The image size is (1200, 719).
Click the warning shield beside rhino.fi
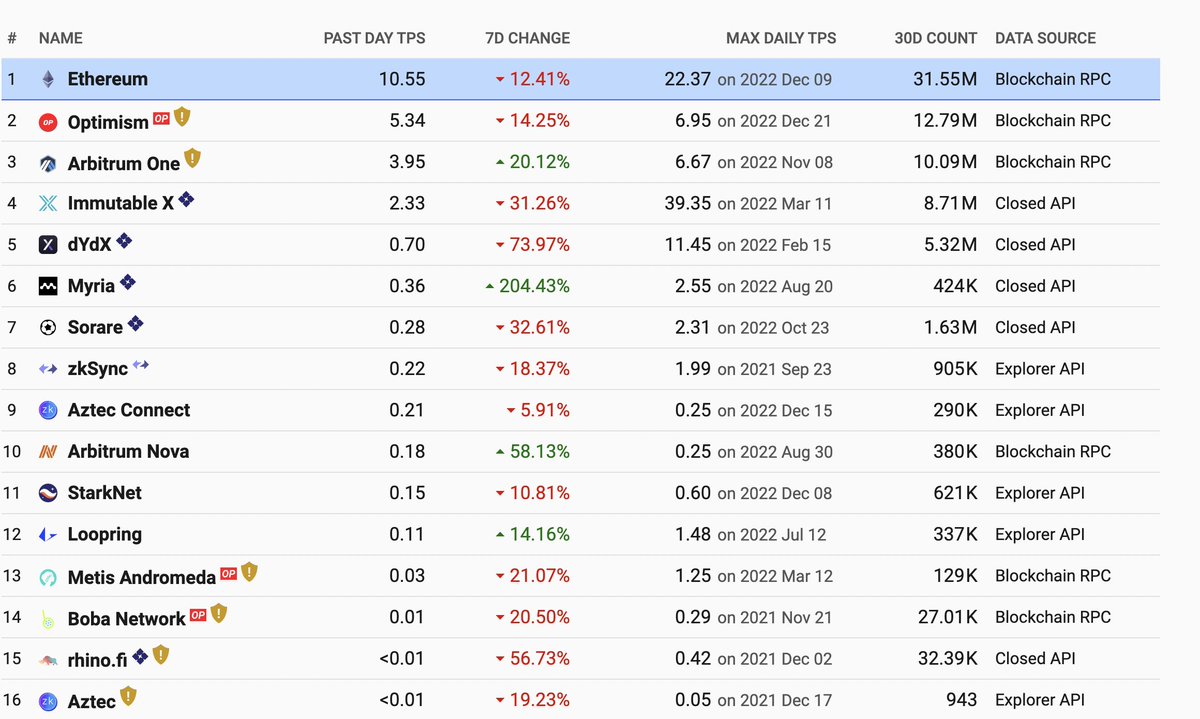(x=161, y=655)
